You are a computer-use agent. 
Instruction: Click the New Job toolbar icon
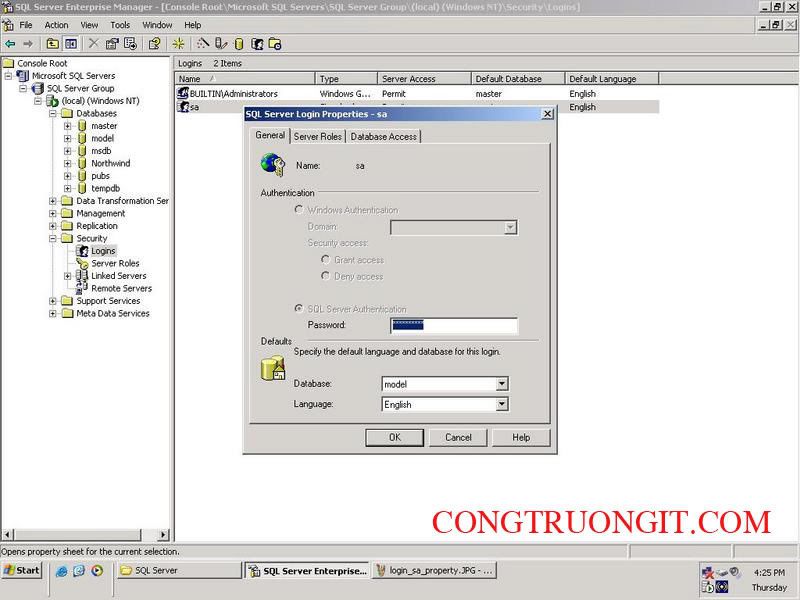click(275, 44)
